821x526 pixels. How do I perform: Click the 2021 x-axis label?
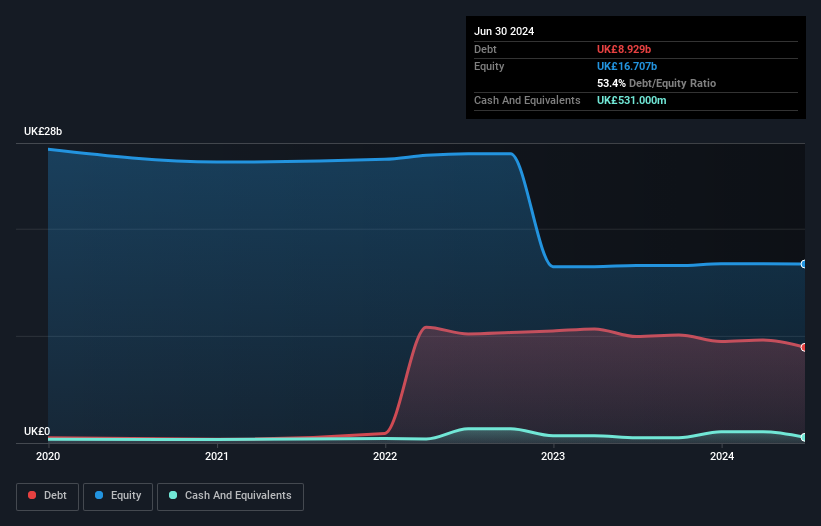pyautogui.click(x=217, y=456)
